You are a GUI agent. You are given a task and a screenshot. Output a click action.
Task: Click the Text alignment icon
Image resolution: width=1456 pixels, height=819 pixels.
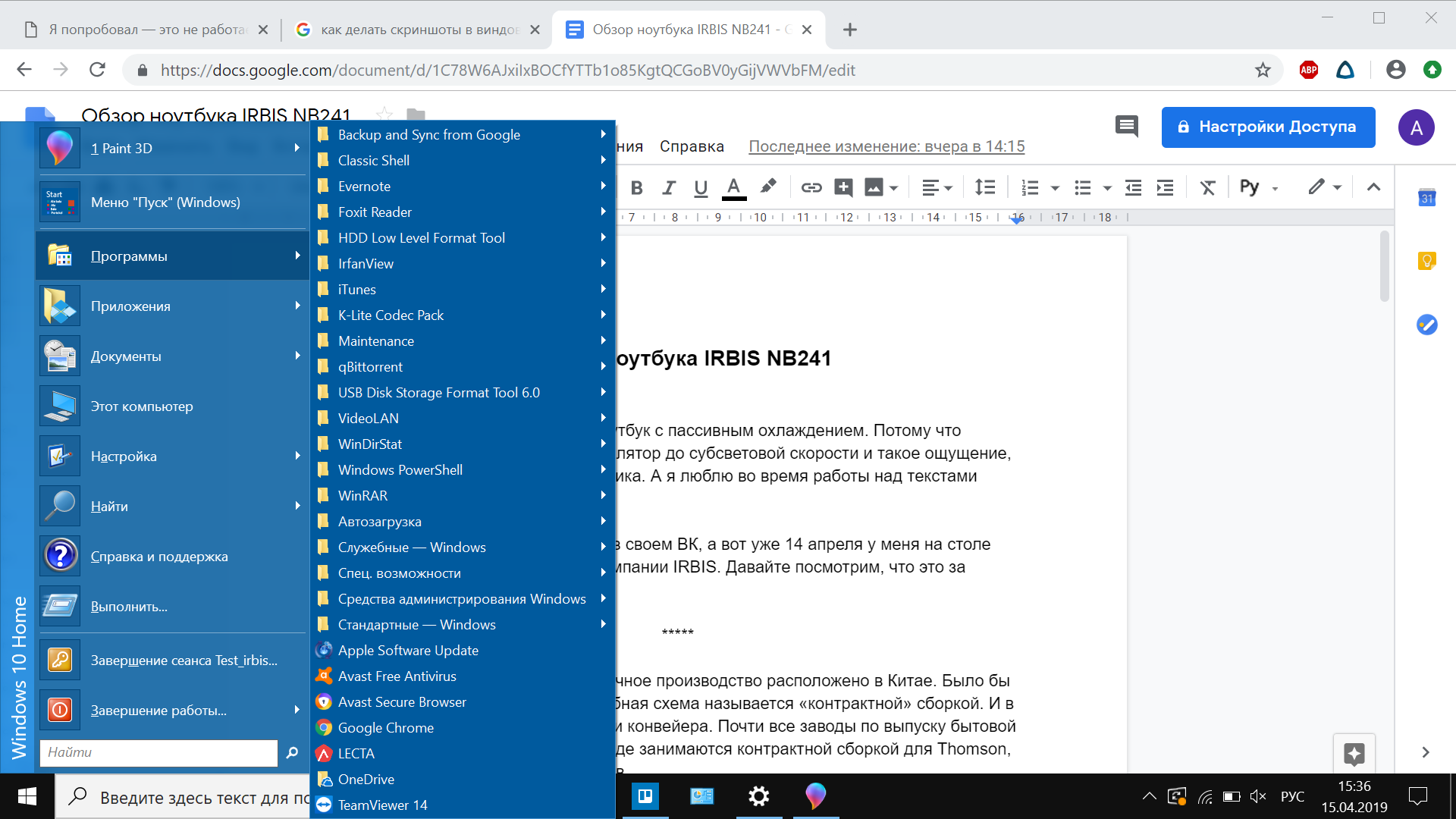934,187
